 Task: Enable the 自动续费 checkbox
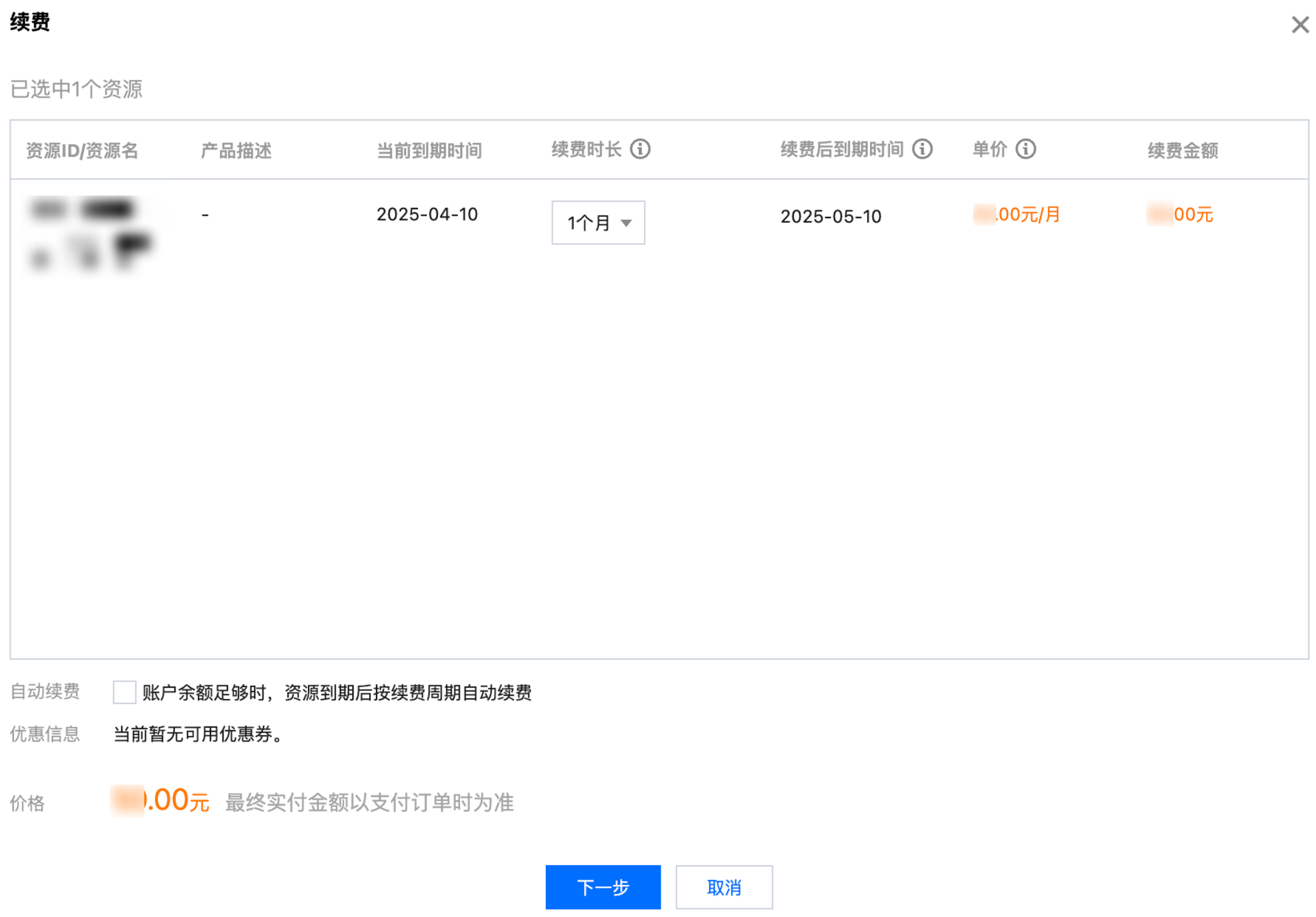pyautogui.click(x=124, y=692)
